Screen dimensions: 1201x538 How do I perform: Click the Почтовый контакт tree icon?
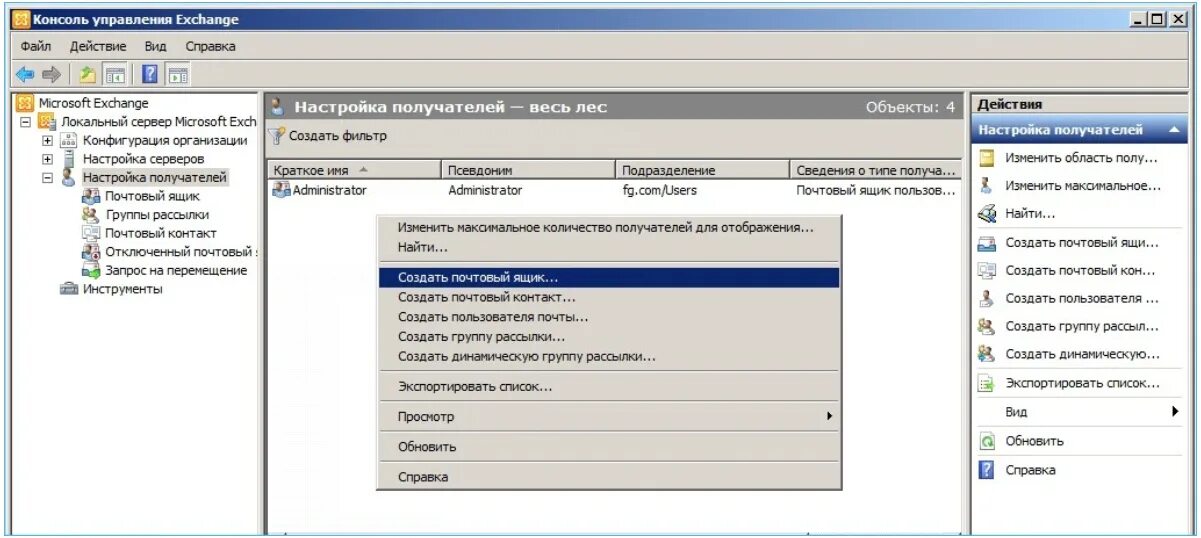coord(91,233)
